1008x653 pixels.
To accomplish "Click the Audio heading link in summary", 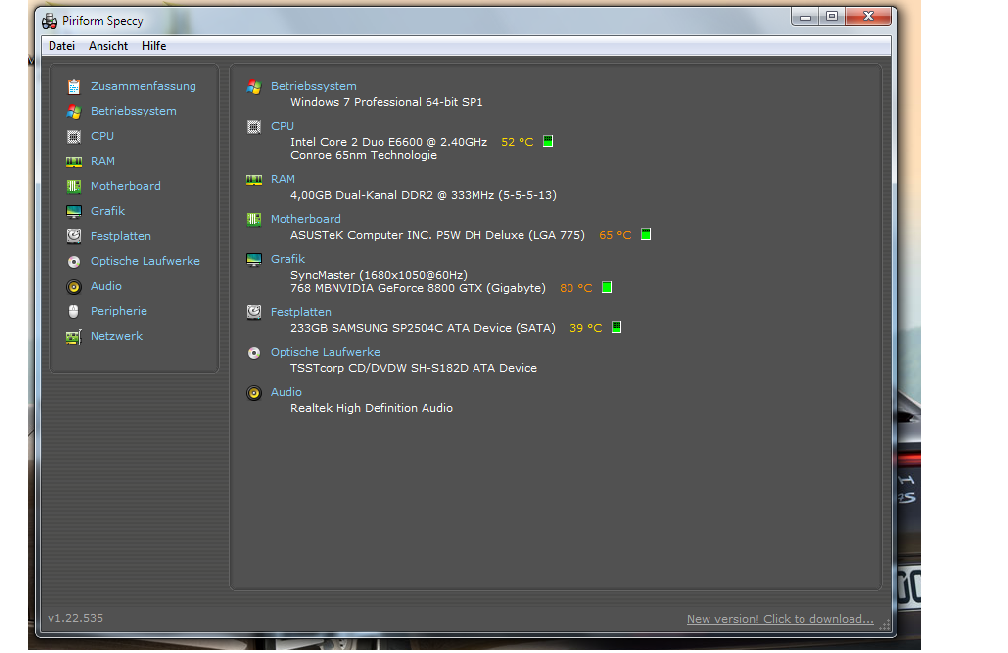I will [x=286, y=393].
